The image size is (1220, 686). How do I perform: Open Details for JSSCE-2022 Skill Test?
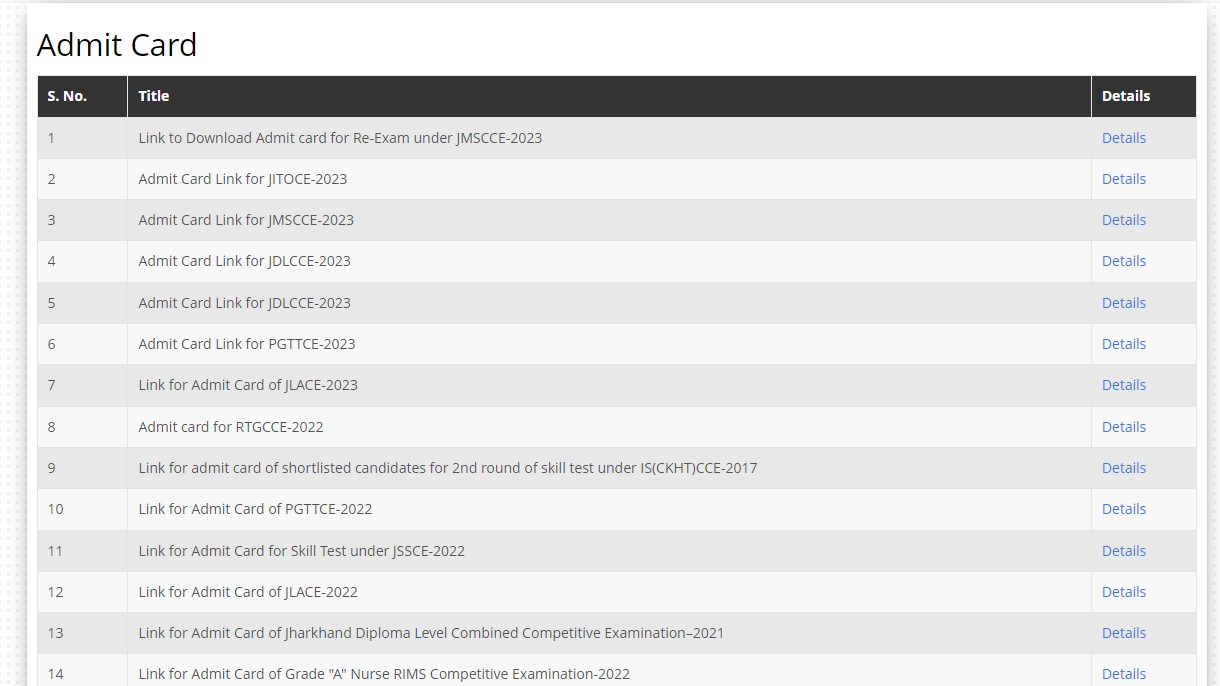1123,551
